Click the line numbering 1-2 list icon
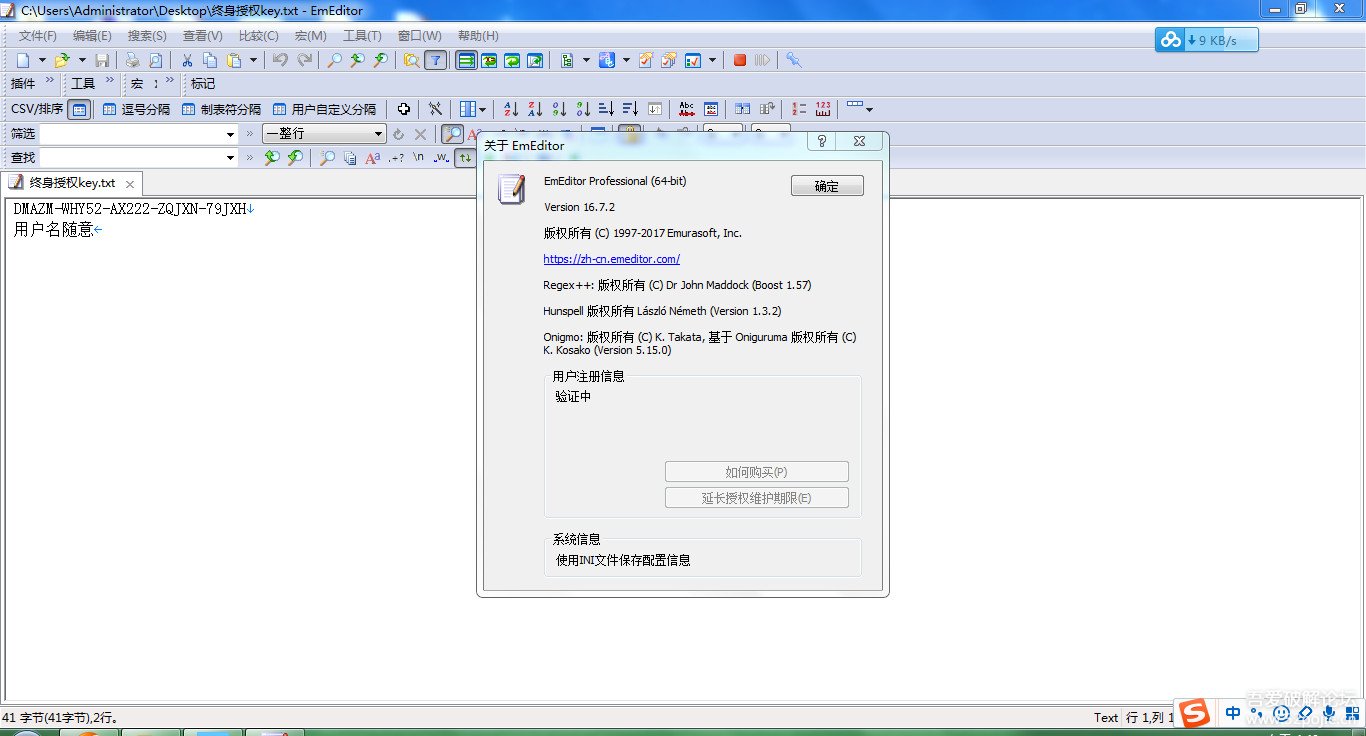This screenshot has height=736, width=1366. 799,109
